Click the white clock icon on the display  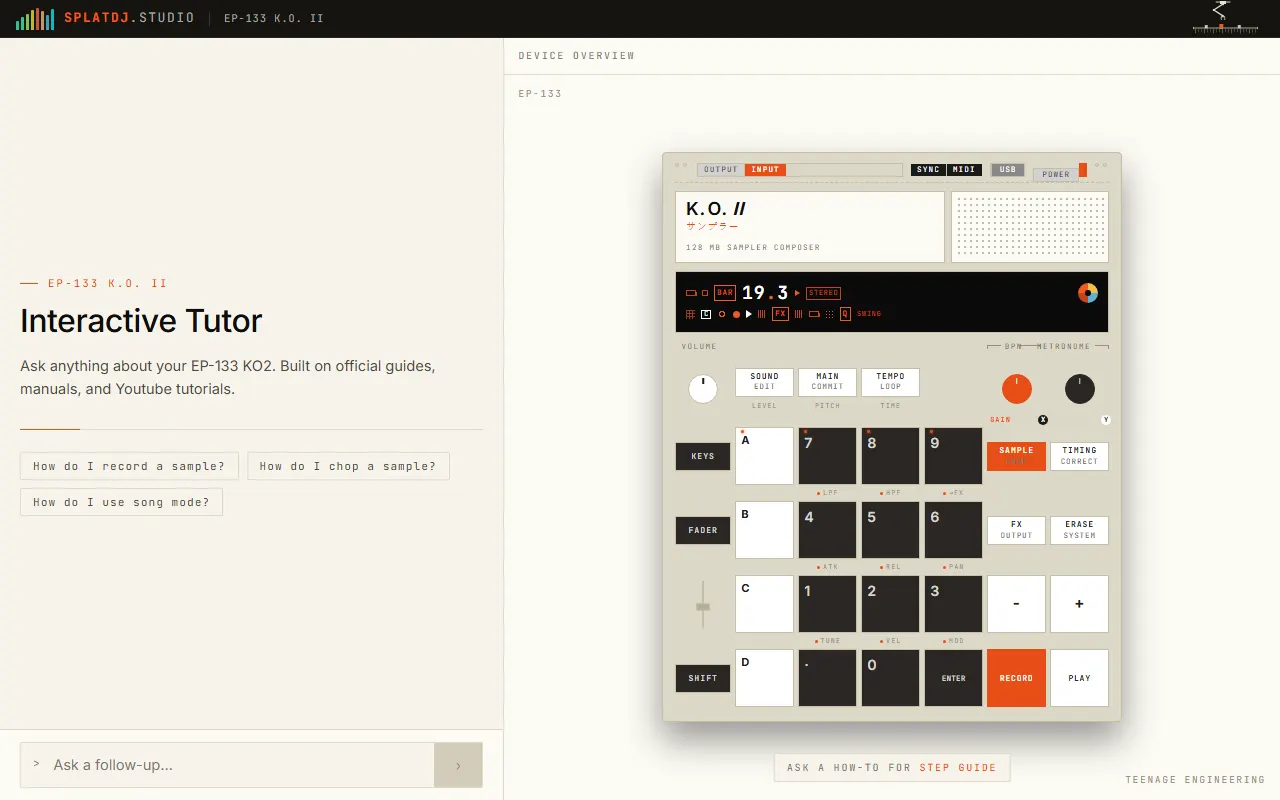pyautogui.click(x=706, y=314)
